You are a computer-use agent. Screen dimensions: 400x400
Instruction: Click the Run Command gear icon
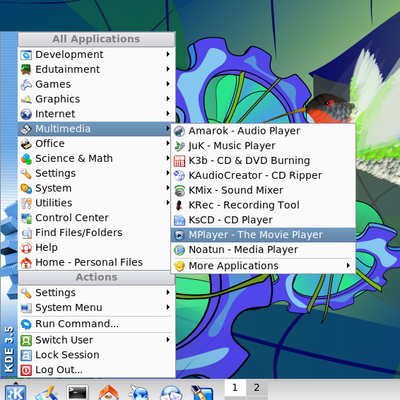tap(26, 324)
